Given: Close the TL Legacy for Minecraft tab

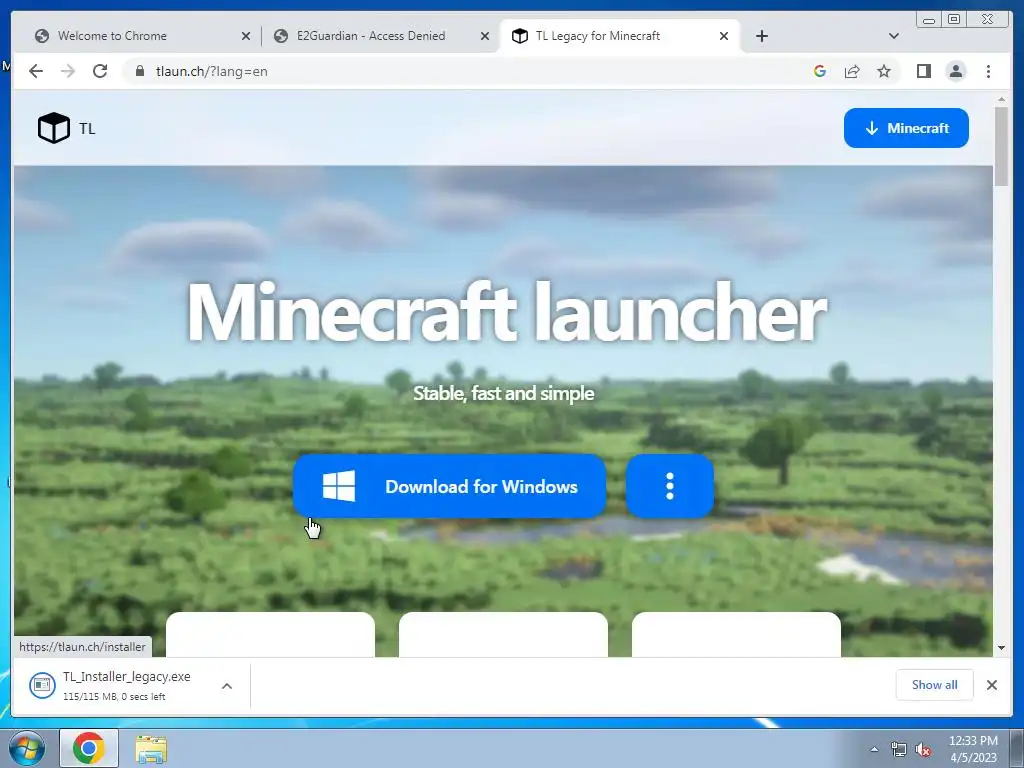Looking at the screenshot, I should point(724,36).
